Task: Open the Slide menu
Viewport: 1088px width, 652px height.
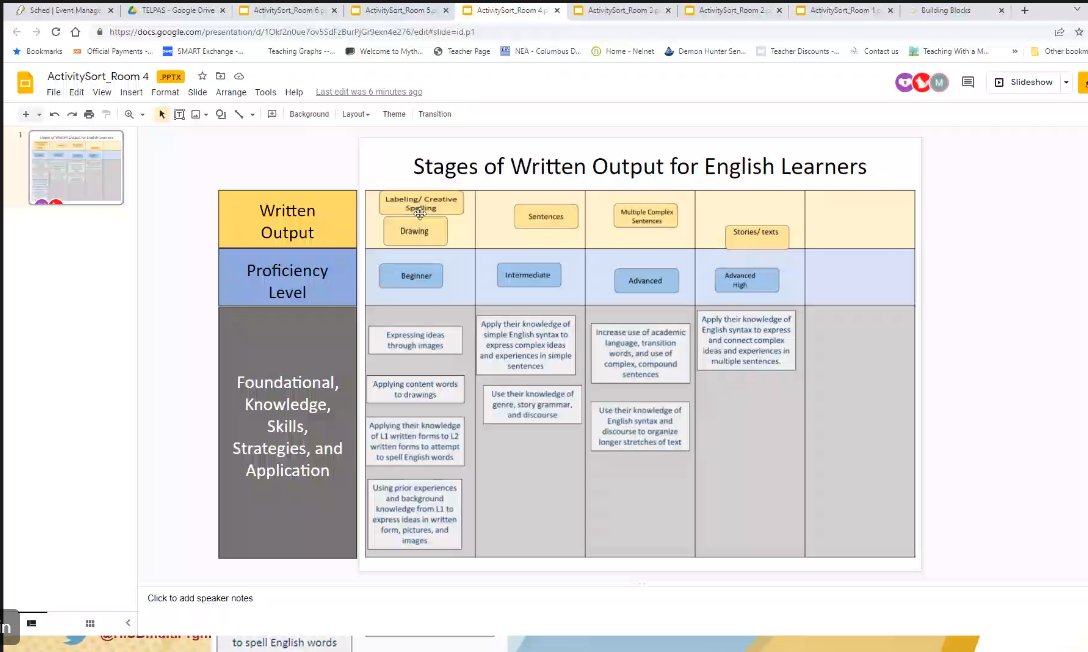Action: point(197,92)
